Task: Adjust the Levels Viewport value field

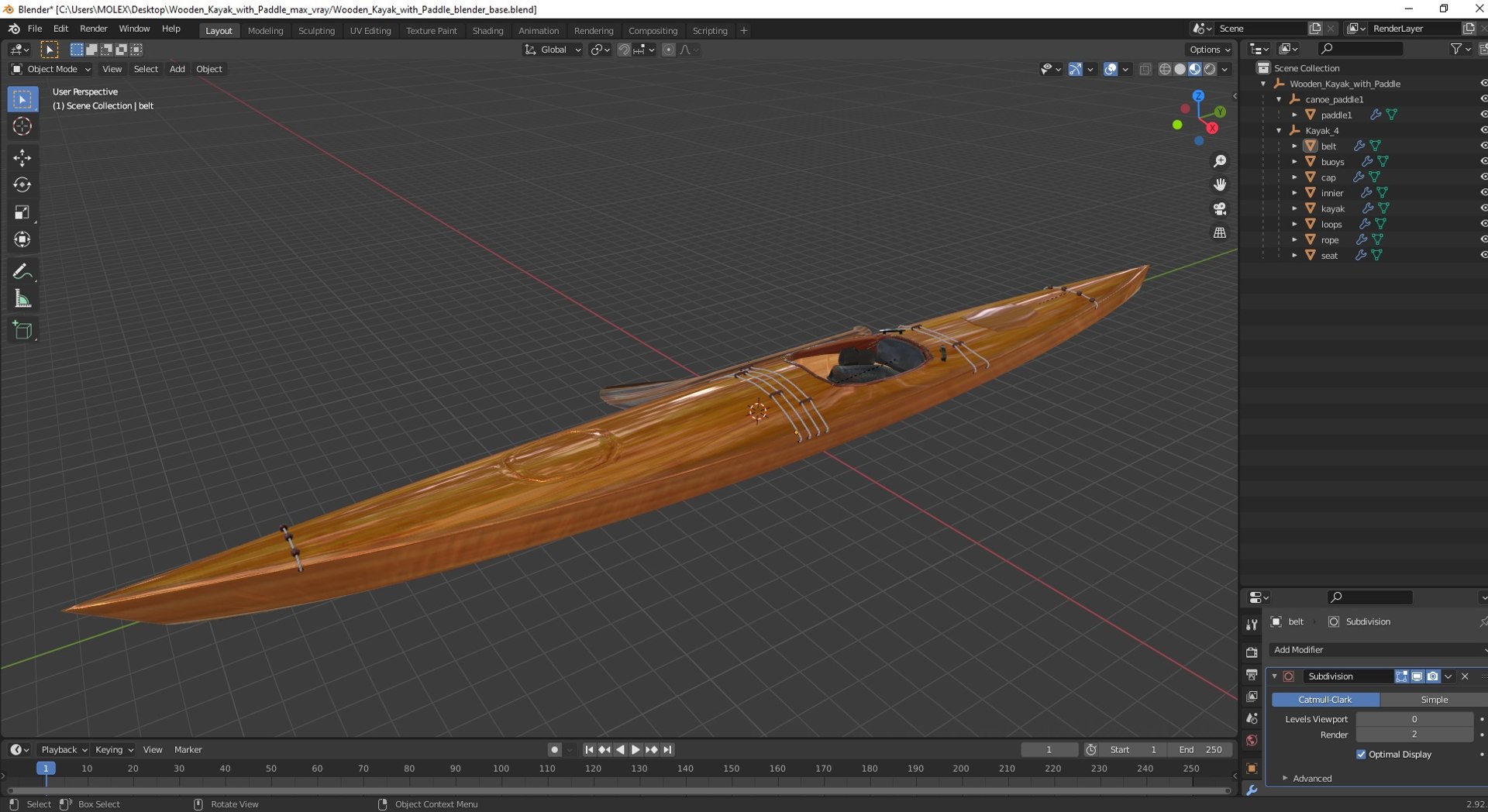Action: (1414, 719)
